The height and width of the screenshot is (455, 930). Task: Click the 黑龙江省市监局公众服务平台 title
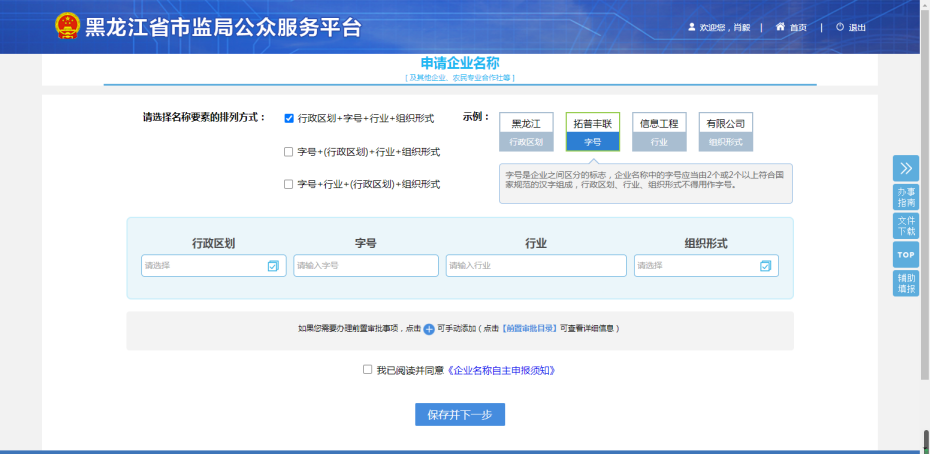[x=223, y=27]
